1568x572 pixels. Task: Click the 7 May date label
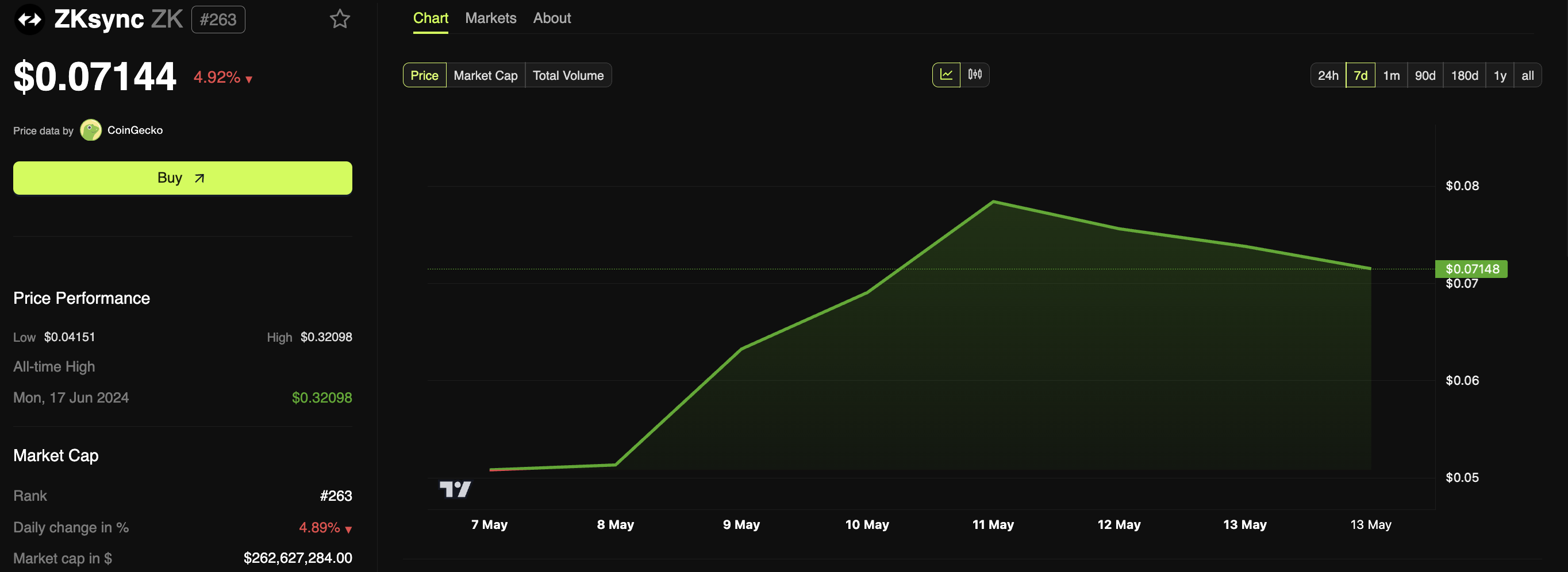489,524
